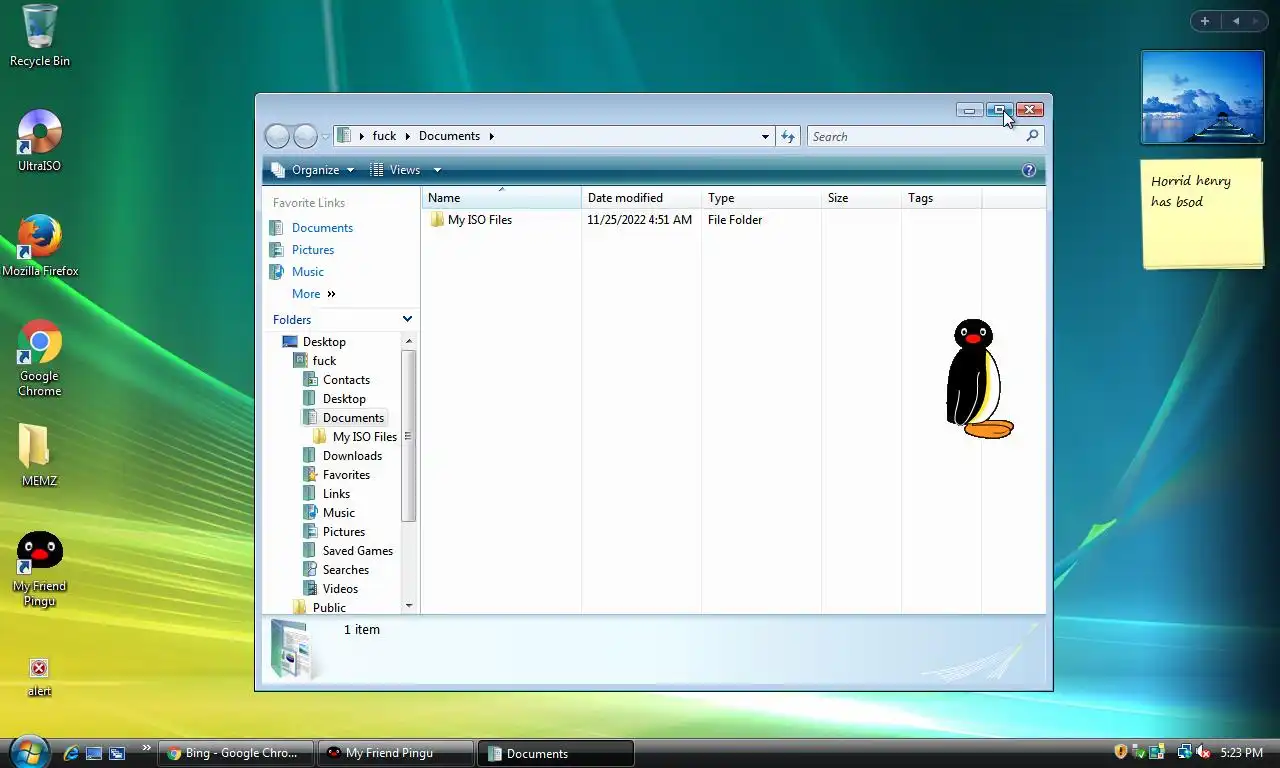This screenshot has height=768, width=1280.
Task: Select the 'fuck' user folder in tree
Action: pos(315,361)
